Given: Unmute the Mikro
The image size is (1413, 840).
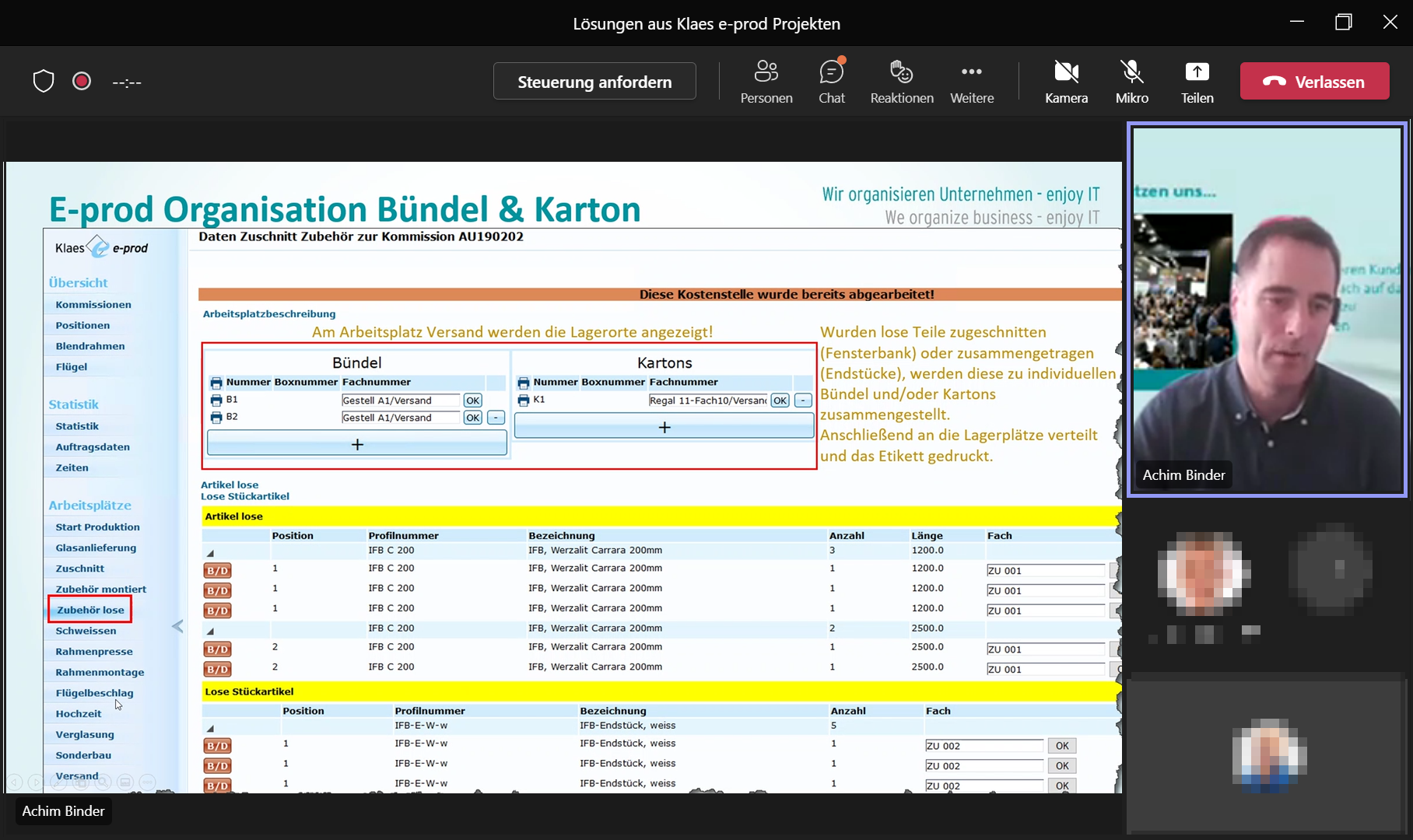Looking at the screenshot, I should 1132,81.
